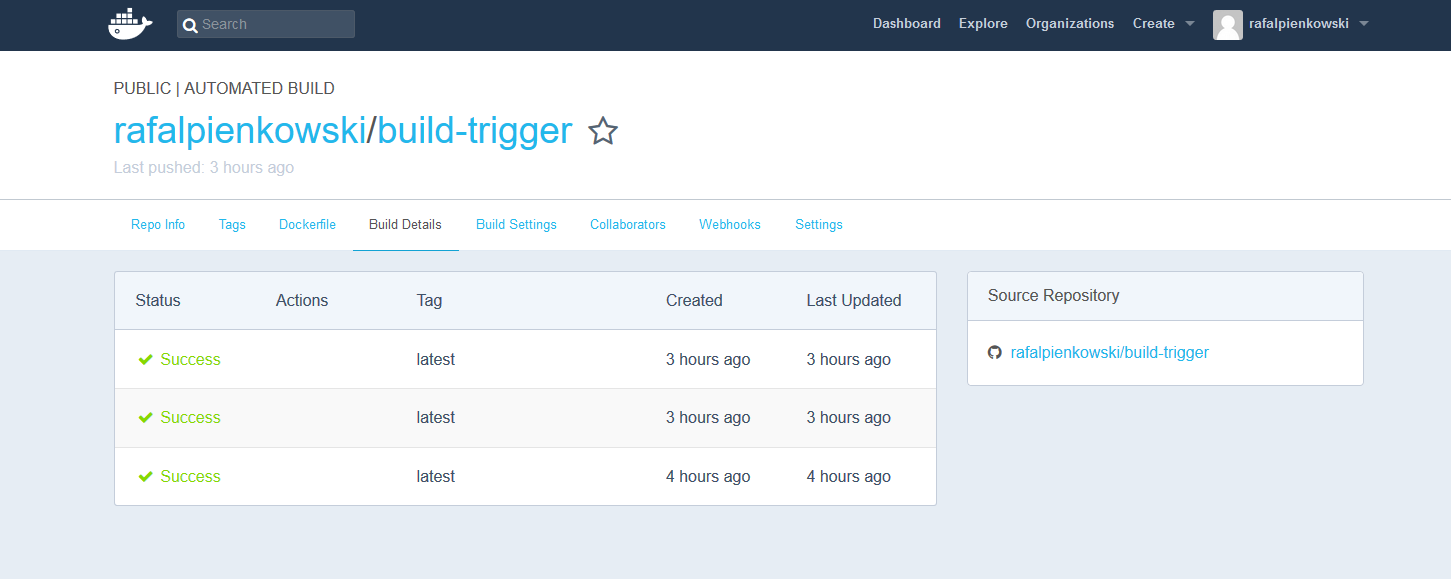Click the GitHub icon in Source Repository
Viewport: 1451px width, 579px height.
pos(995,353)
